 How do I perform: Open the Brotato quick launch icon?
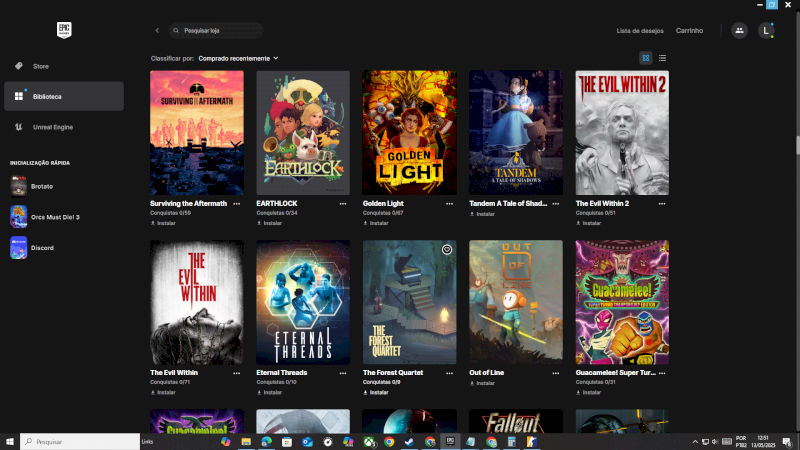pos(19,186)
